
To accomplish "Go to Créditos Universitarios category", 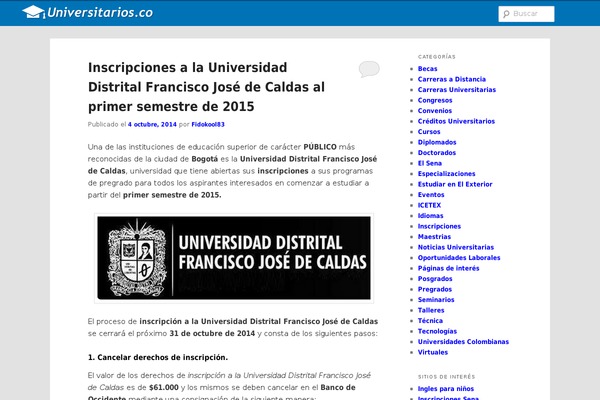I will (456, 121).
